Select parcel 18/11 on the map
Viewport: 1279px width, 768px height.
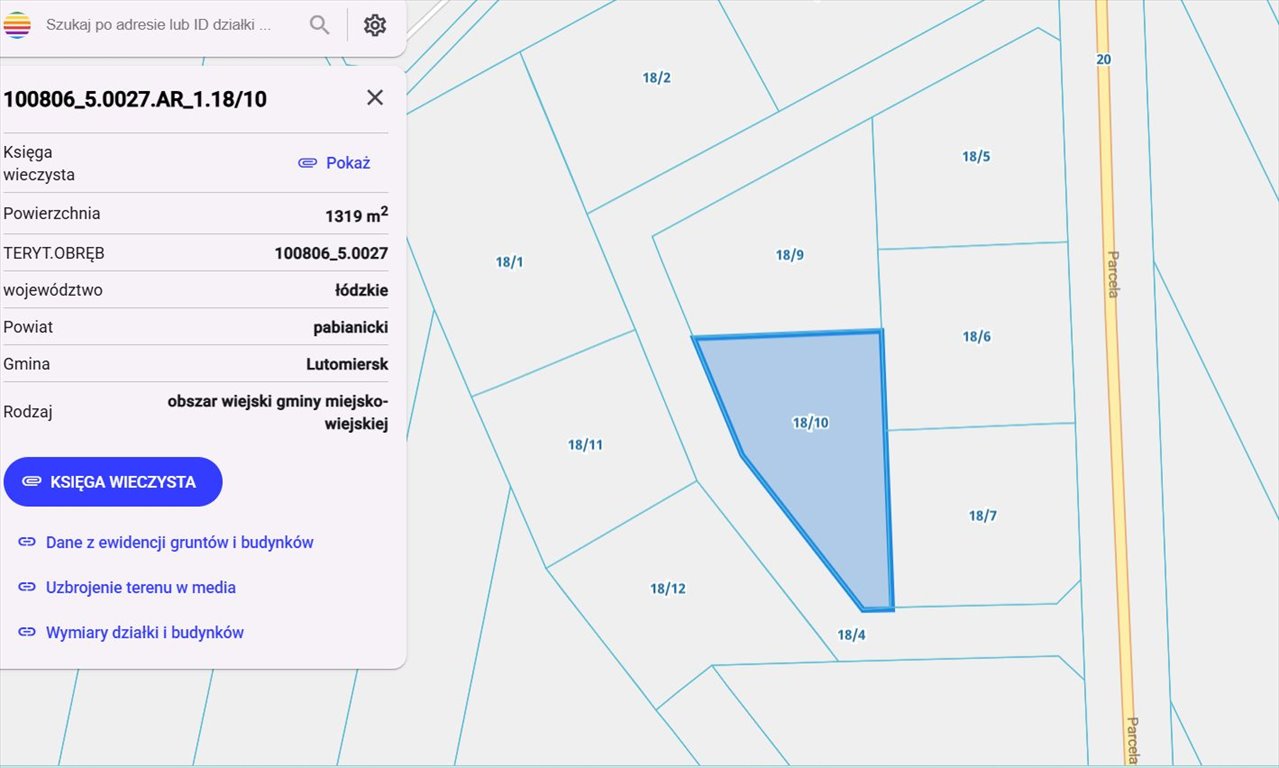pos(585,445)
